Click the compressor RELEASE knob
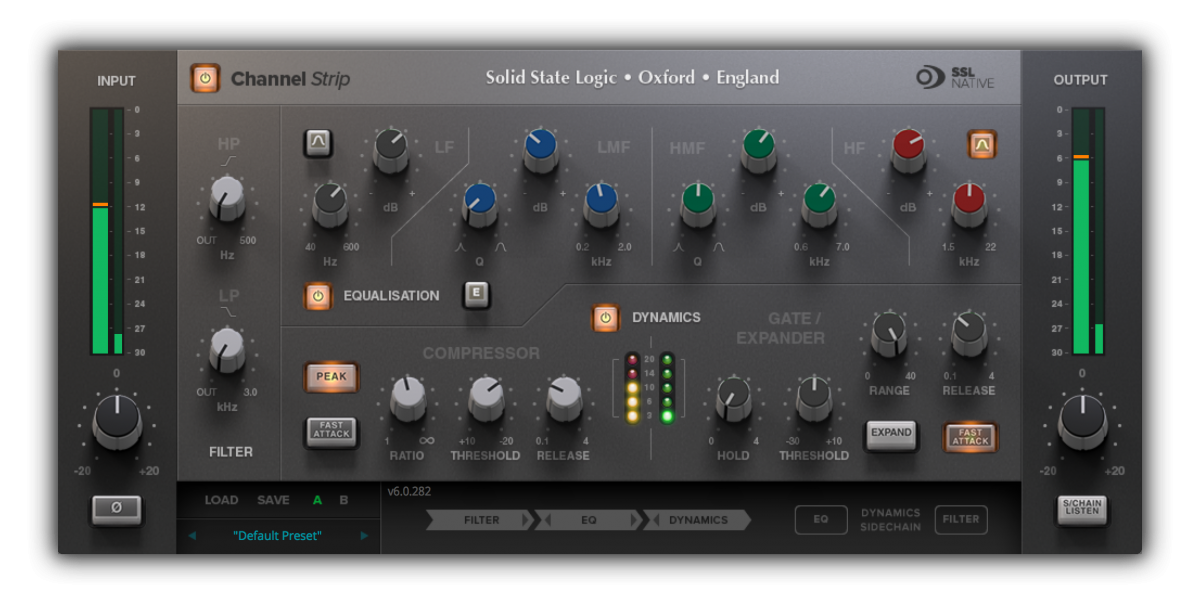 [x=564, y=399]
